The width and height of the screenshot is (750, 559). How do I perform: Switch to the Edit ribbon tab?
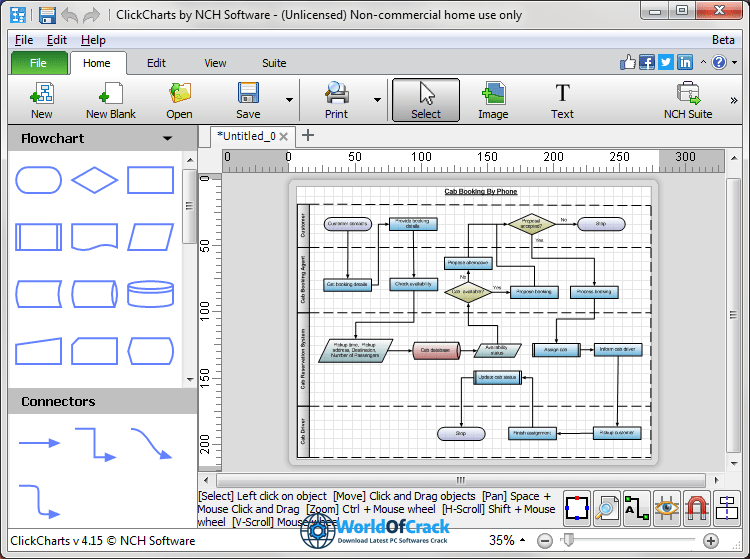pyautogui.click(x=156, y=63)
